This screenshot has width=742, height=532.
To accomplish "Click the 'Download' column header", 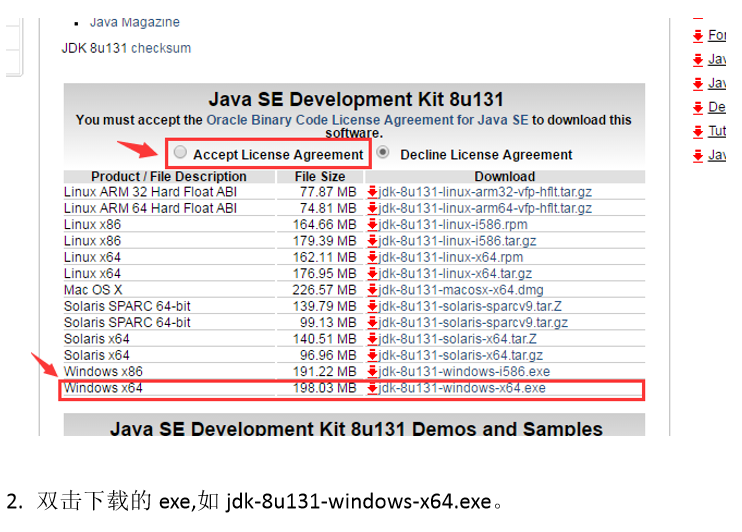I will tap(505, 177).
